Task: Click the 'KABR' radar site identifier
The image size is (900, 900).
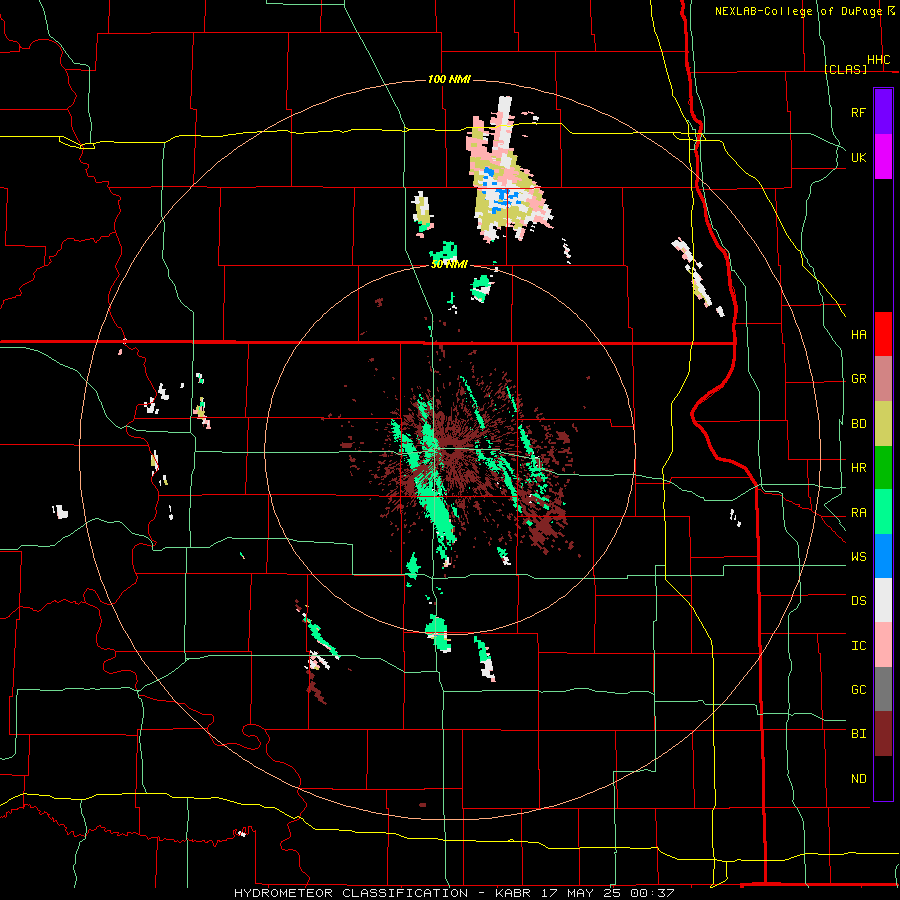Action: (x=512, y=893)
